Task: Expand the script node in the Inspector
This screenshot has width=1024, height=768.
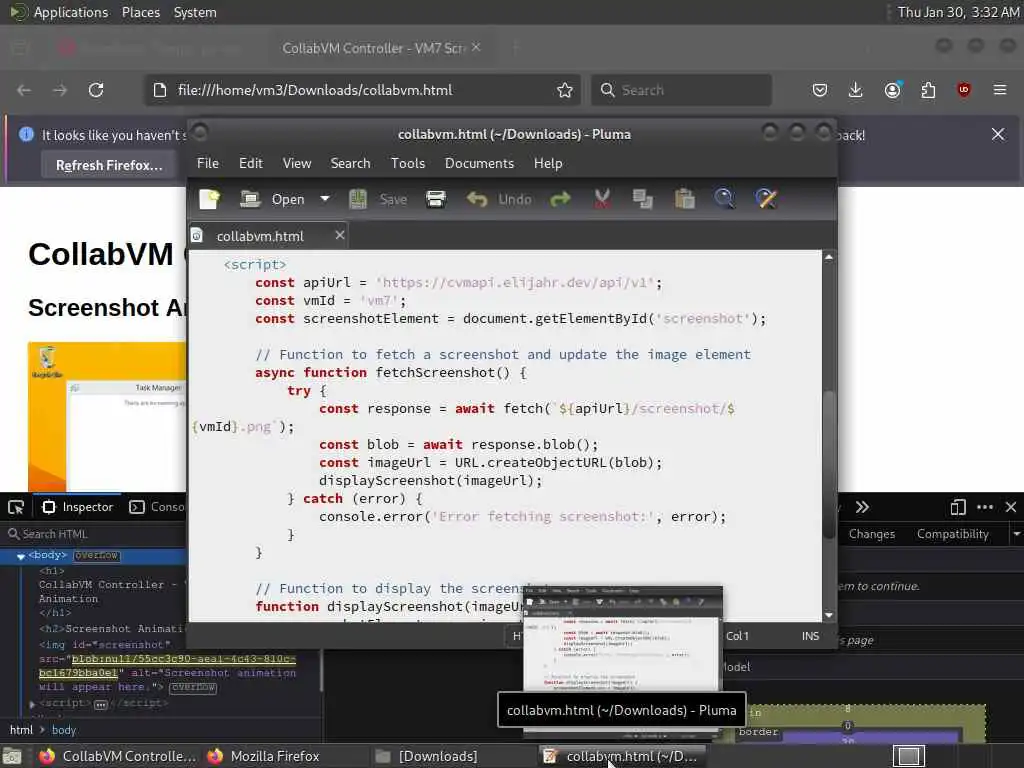Action: pyautogui.click(x=32, y=704)
